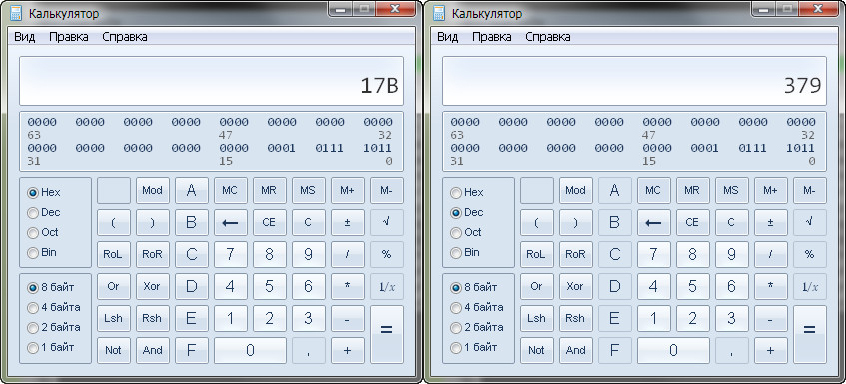
Task: Click digit 0 in right calculator
Action: [673, 351]
